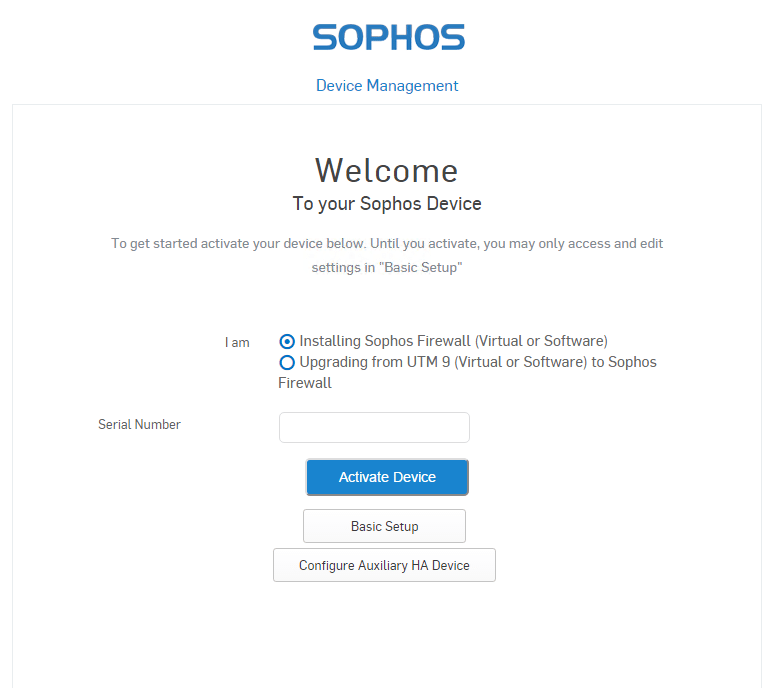Focus the Serial Number input field
The height and width of the screenshot is (688, 770).
point(374,427)
